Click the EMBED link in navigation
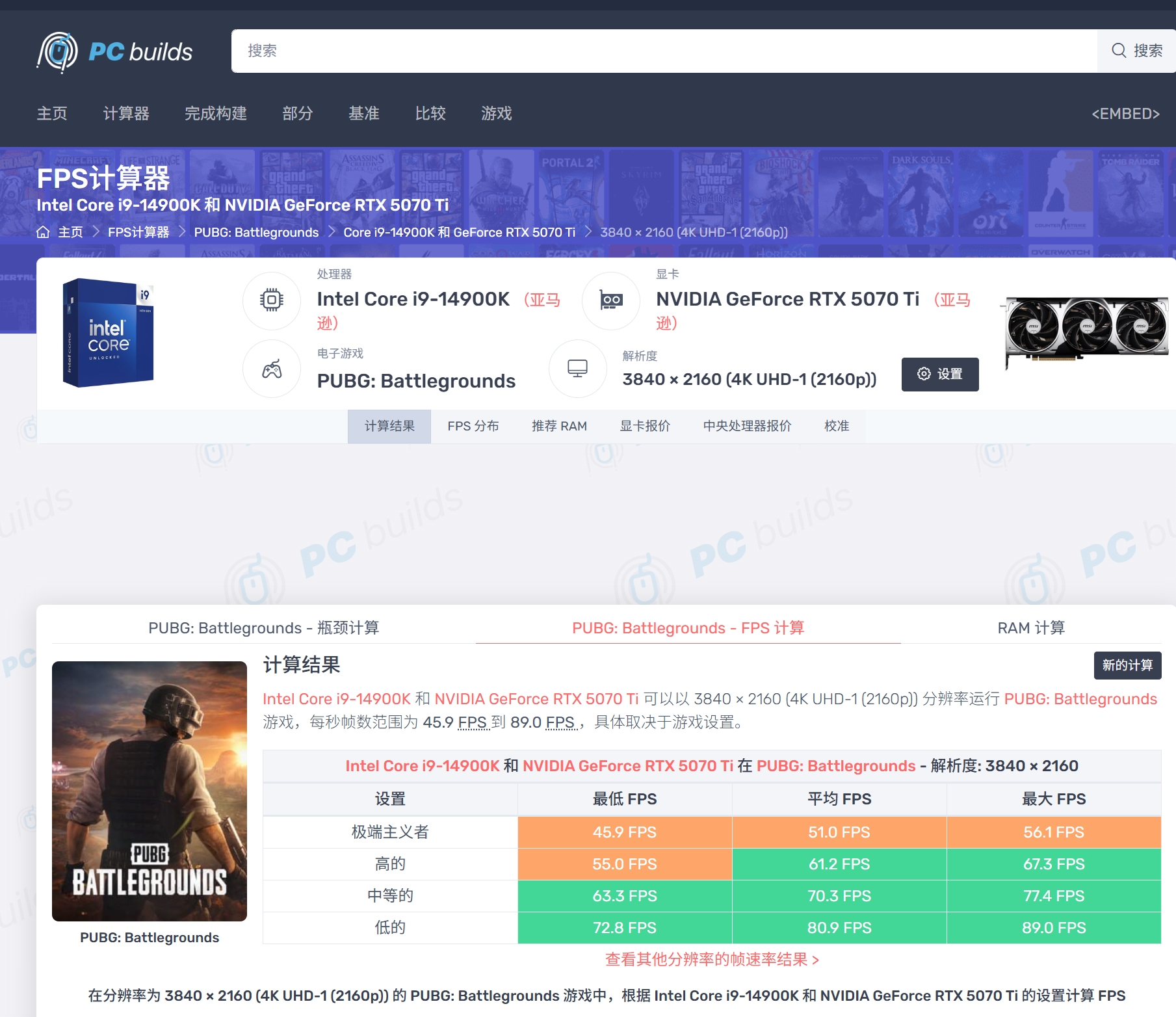 (x=1125, y=114)
